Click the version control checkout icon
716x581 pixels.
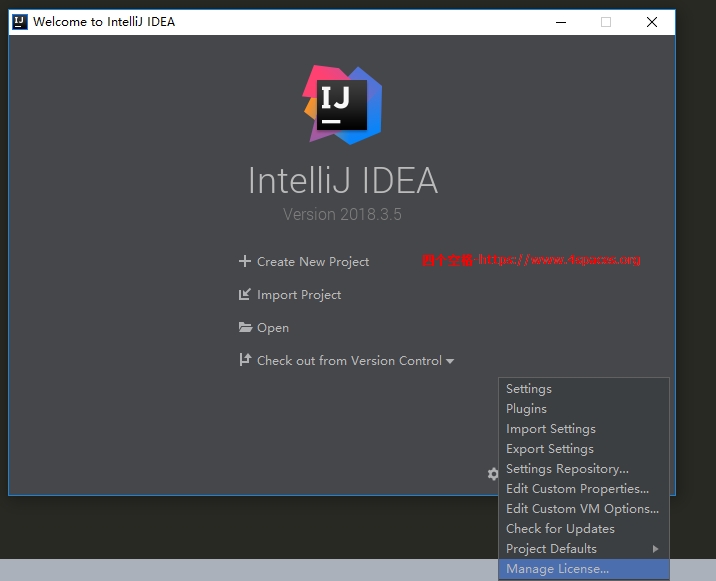tap(245, 360)
